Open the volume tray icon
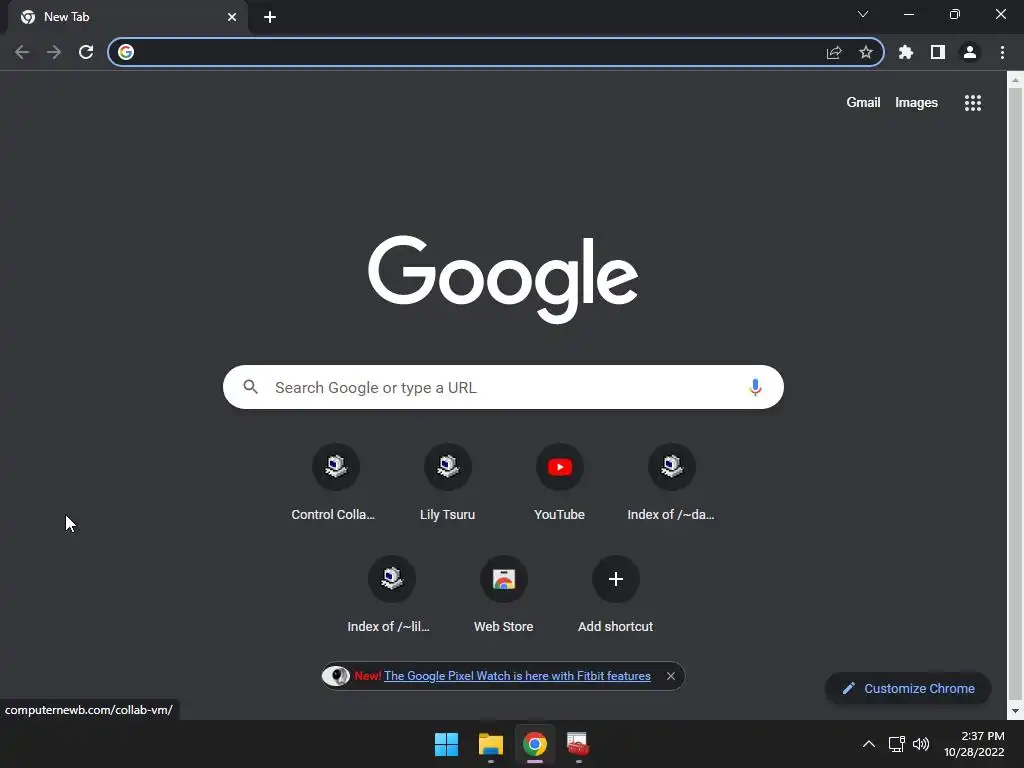The height and width of the screenshot is (768, 1024). [921, 744]
